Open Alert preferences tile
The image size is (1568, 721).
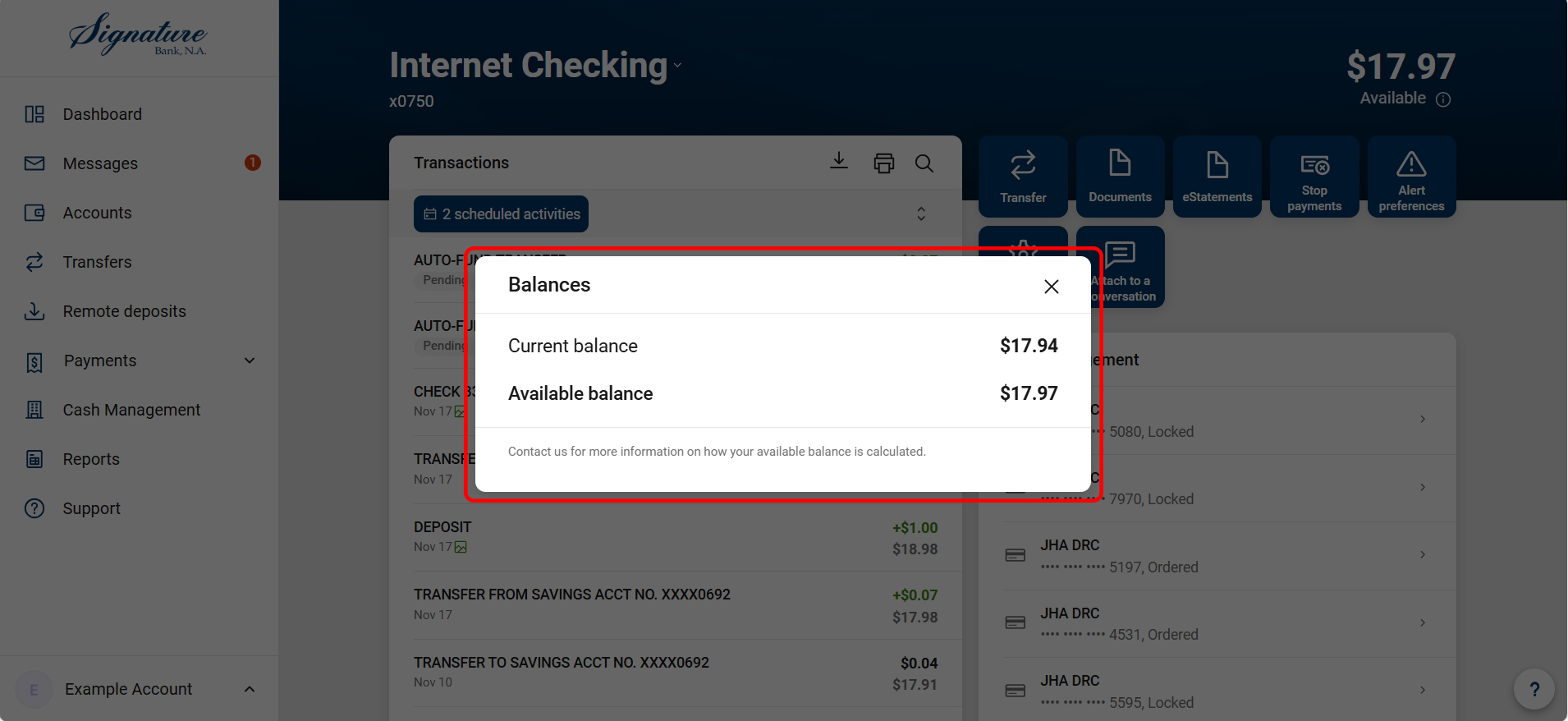(1411, 177)
